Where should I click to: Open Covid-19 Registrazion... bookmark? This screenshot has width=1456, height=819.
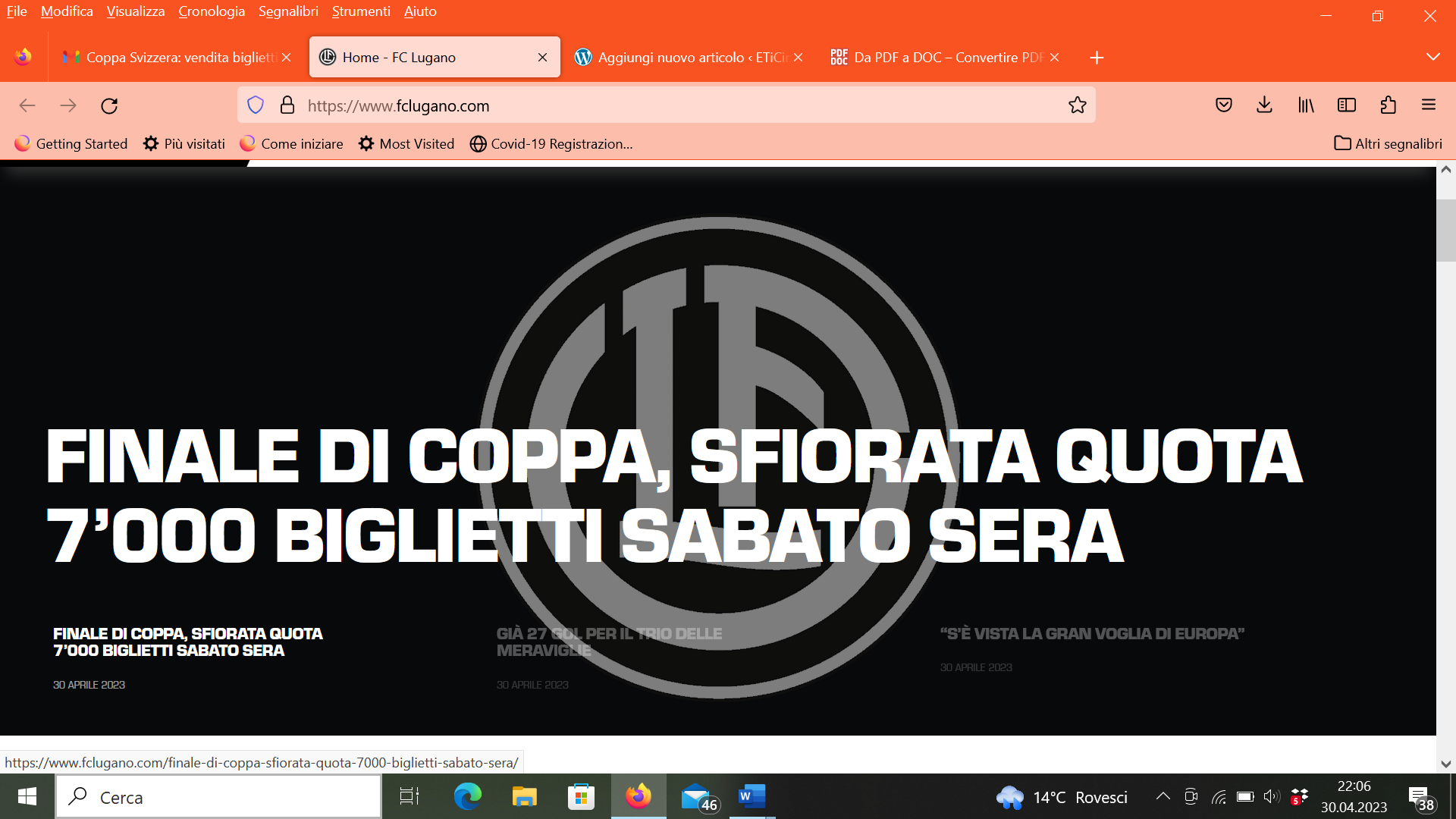(551, 143)
